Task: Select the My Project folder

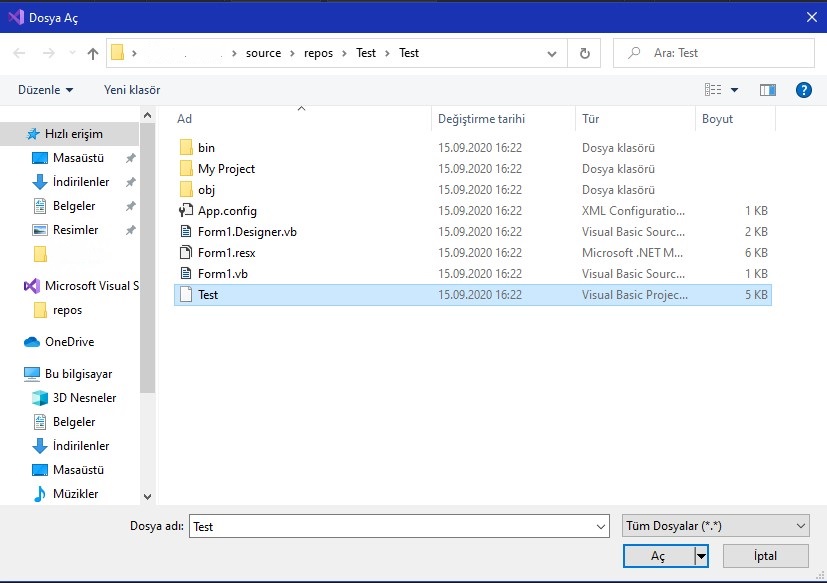Action: (x=473, y=169)
